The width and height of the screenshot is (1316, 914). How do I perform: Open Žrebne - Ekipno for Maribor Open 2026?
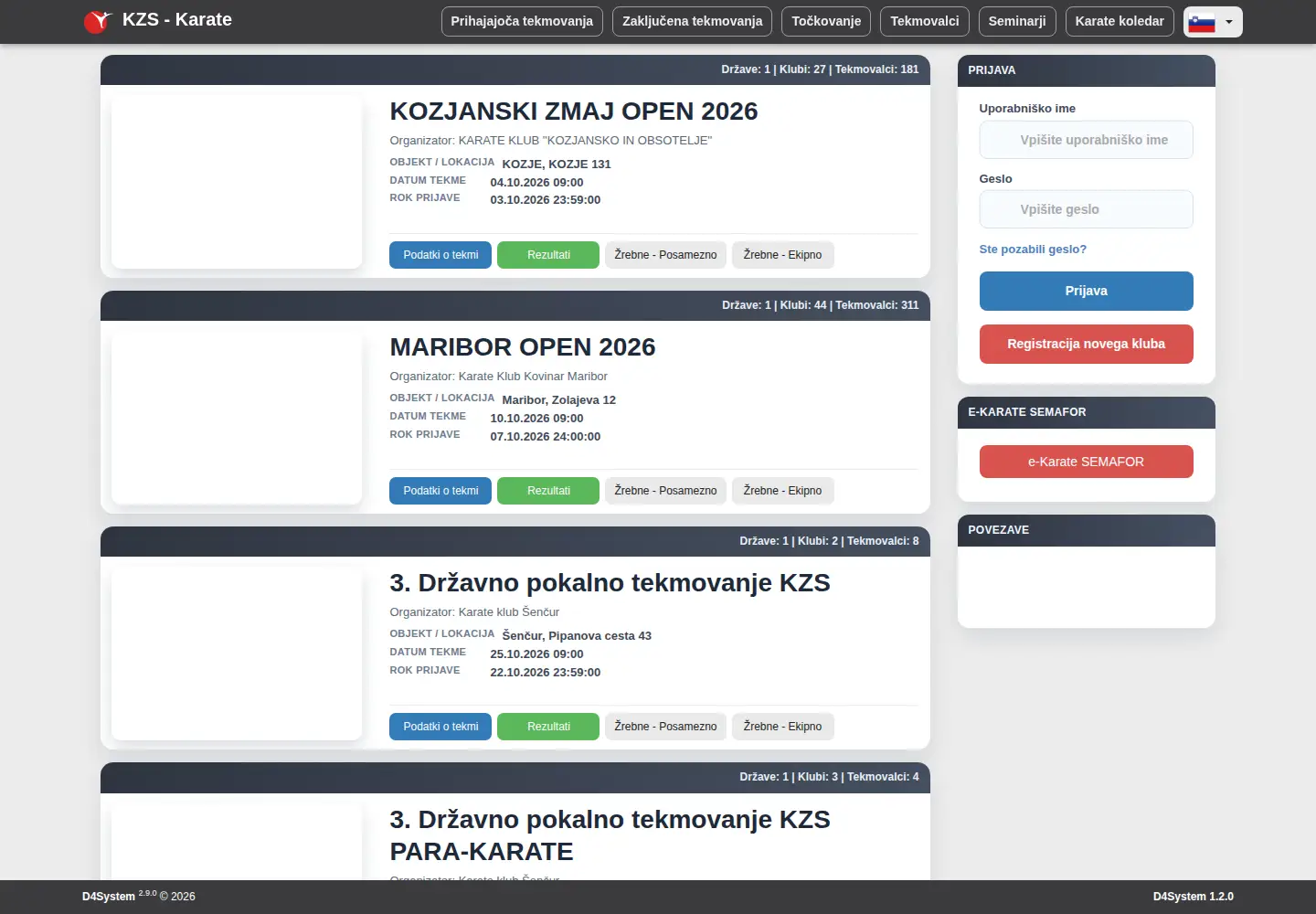[x=782, y=491]
